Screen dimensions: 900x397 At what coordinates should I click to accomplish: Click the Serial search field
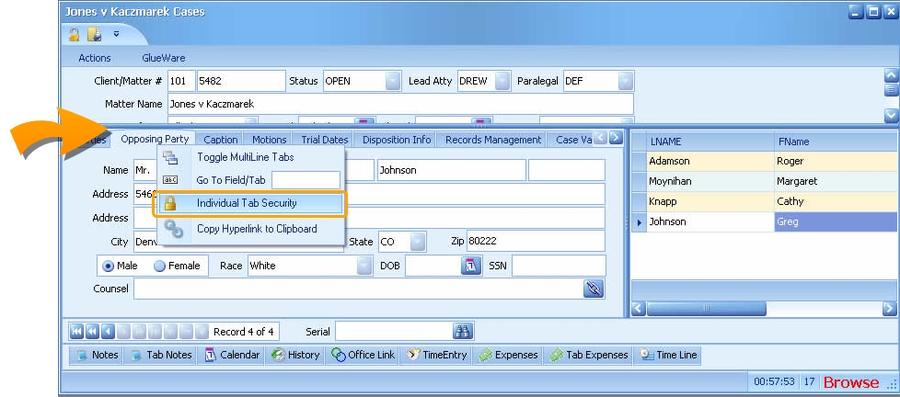(x=394, y=331)
